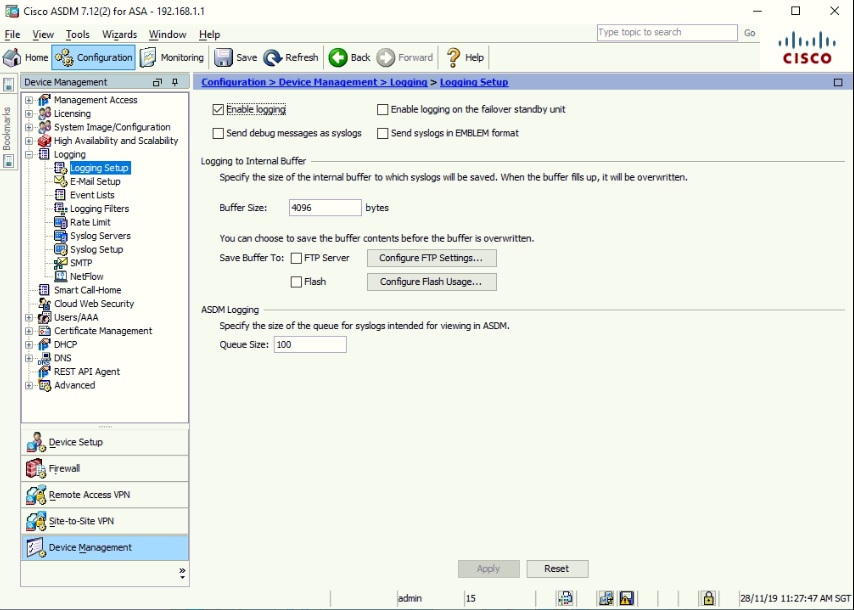Select the NetFlow icon
854x610 pixels.
pos(60,277)
